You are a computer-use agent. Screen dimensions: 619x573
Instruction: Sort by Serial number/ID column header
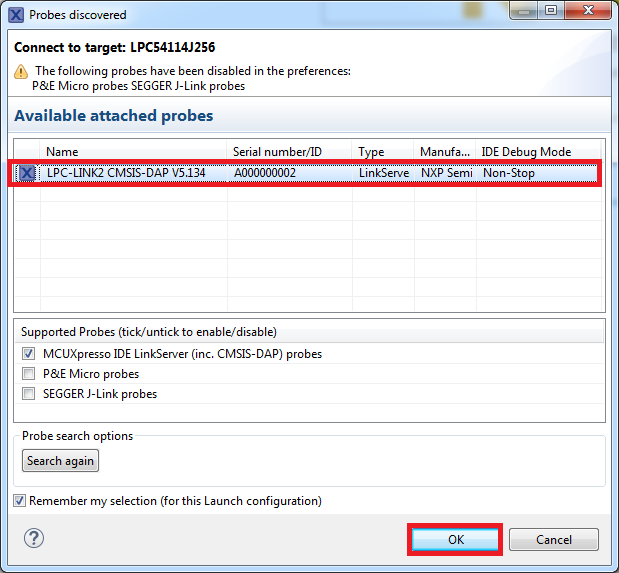tap(290, 152)
